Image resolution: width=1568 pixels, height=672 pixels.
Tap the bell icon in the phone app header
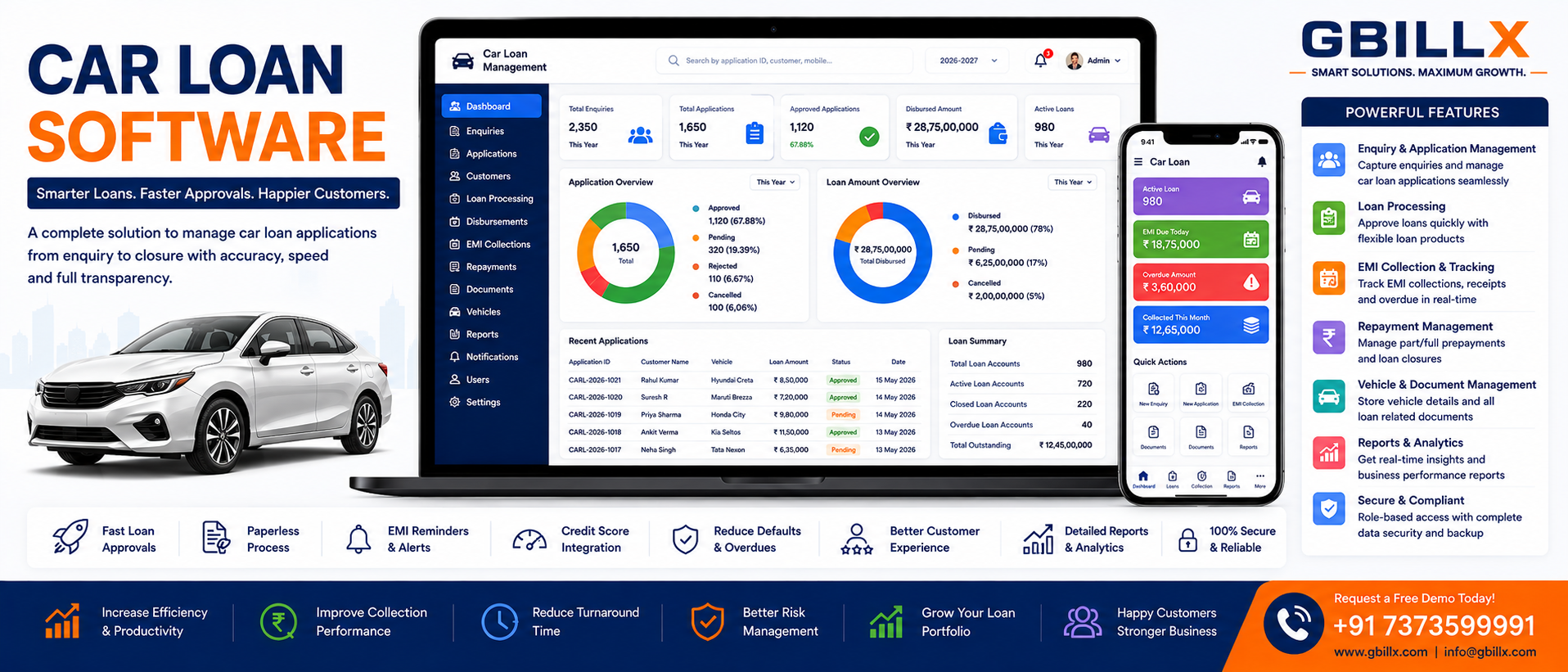[1261, 162]
